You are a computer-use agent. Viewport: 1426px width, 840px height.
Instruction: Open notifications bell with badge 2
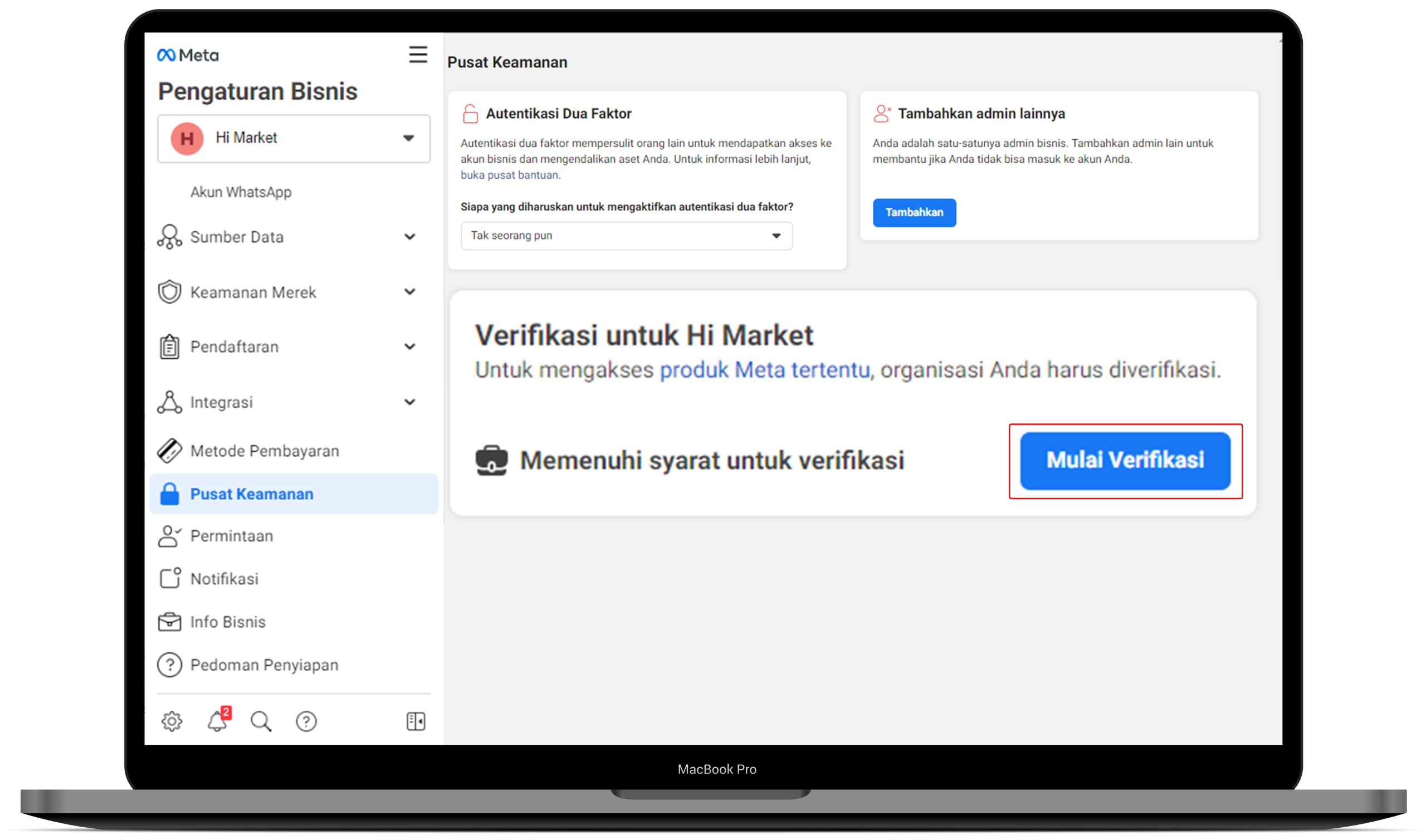point(218,720)
